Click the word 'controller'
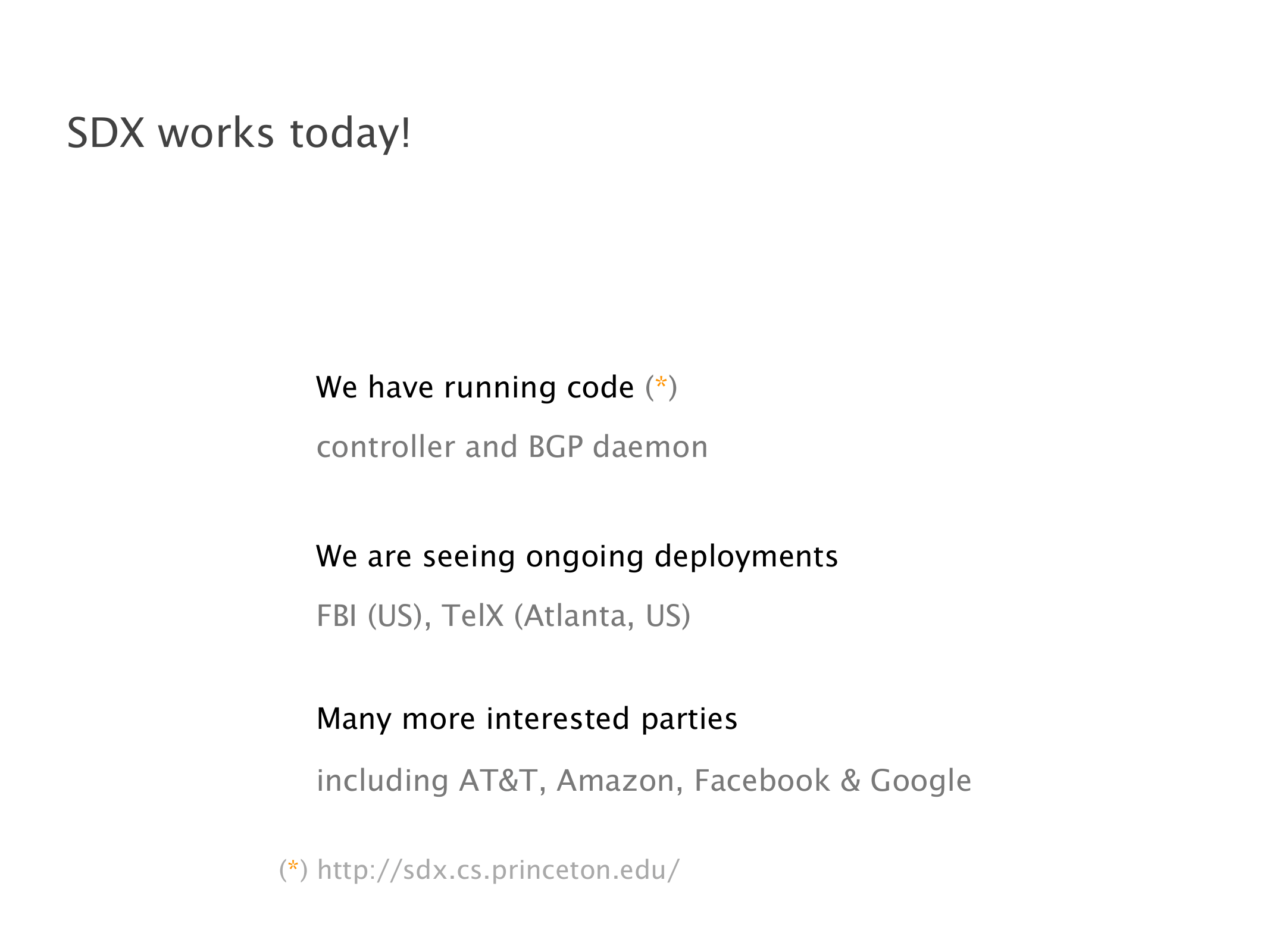 coord(386,447)
